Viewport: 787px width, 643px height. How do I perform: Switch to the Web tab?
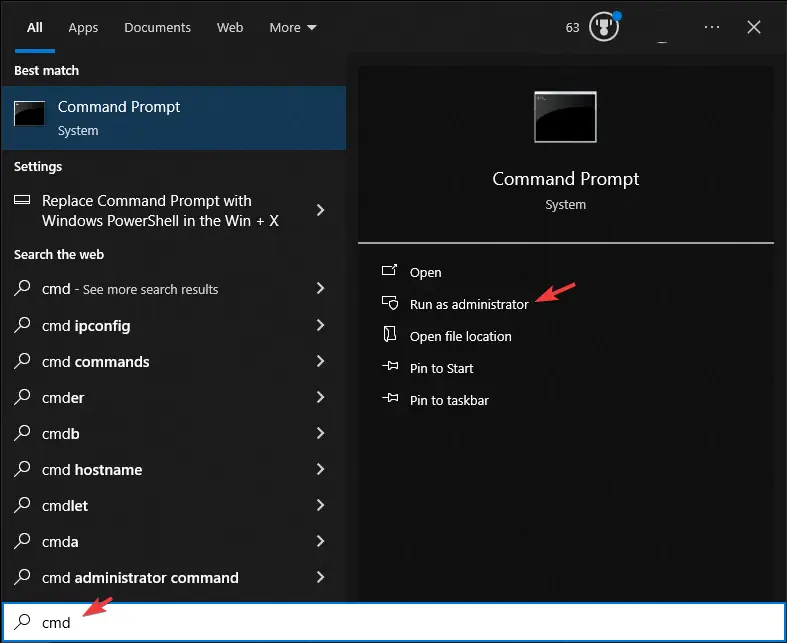pos(230,28)
